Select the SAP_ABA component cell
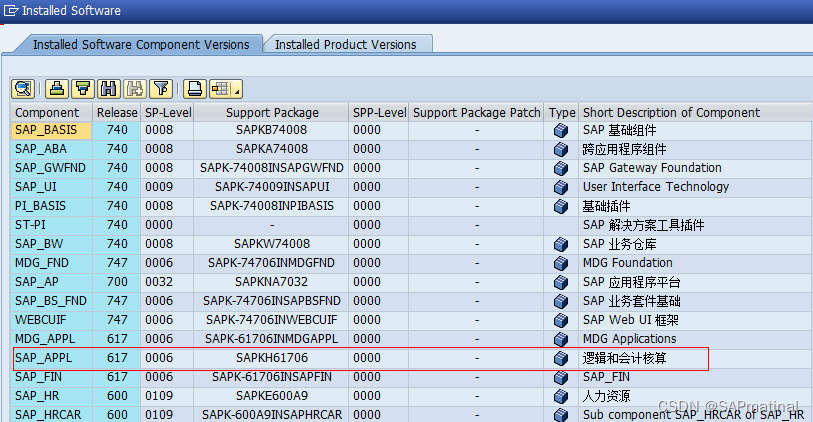This screenshot has height=422, width=813. point(51,149)
